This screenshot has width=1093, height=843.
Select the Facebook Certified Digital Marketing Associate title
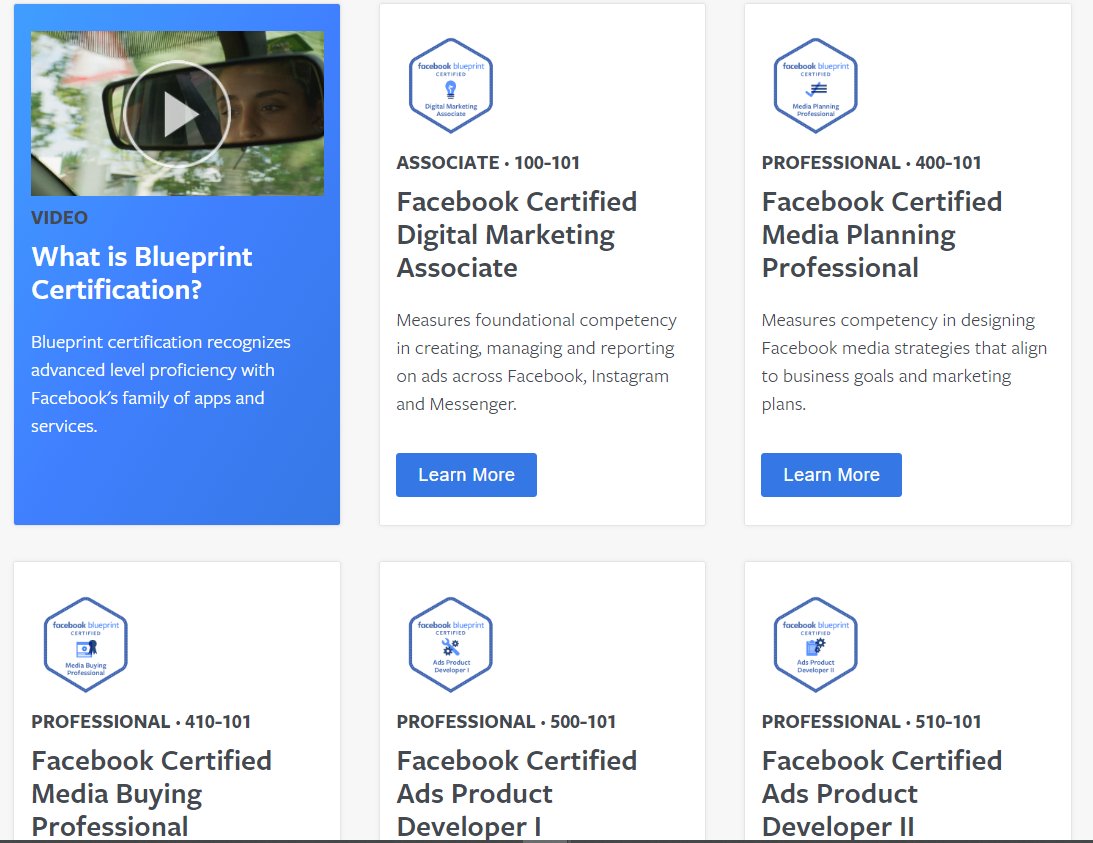(x=517, y=235)
